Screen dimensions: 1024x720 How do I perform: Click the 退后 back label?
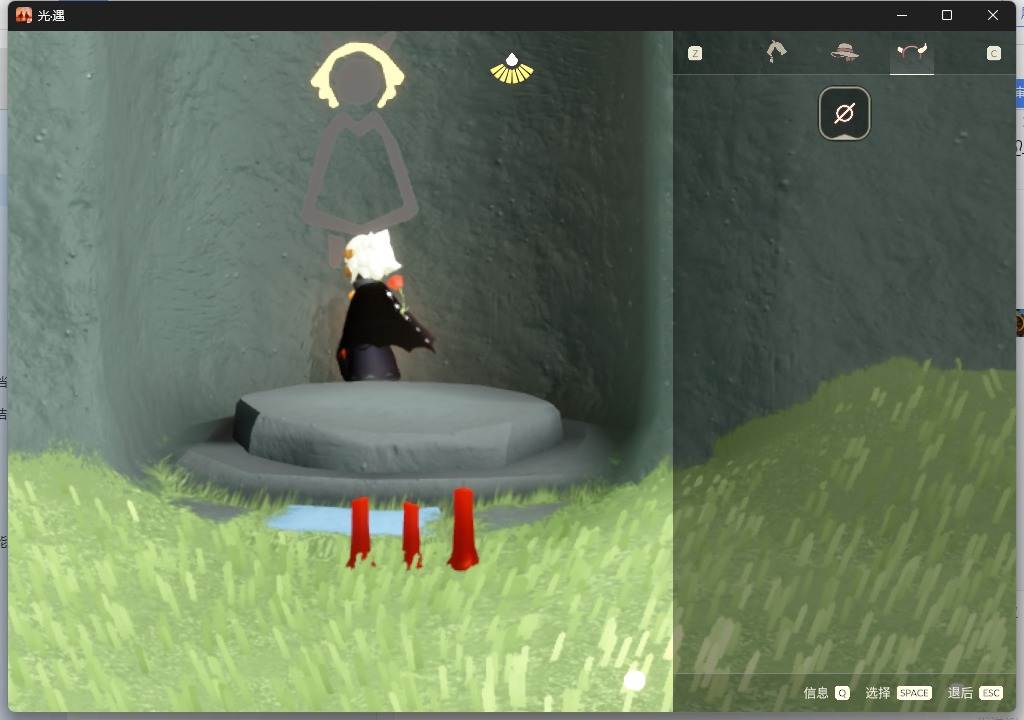[960, 693]
